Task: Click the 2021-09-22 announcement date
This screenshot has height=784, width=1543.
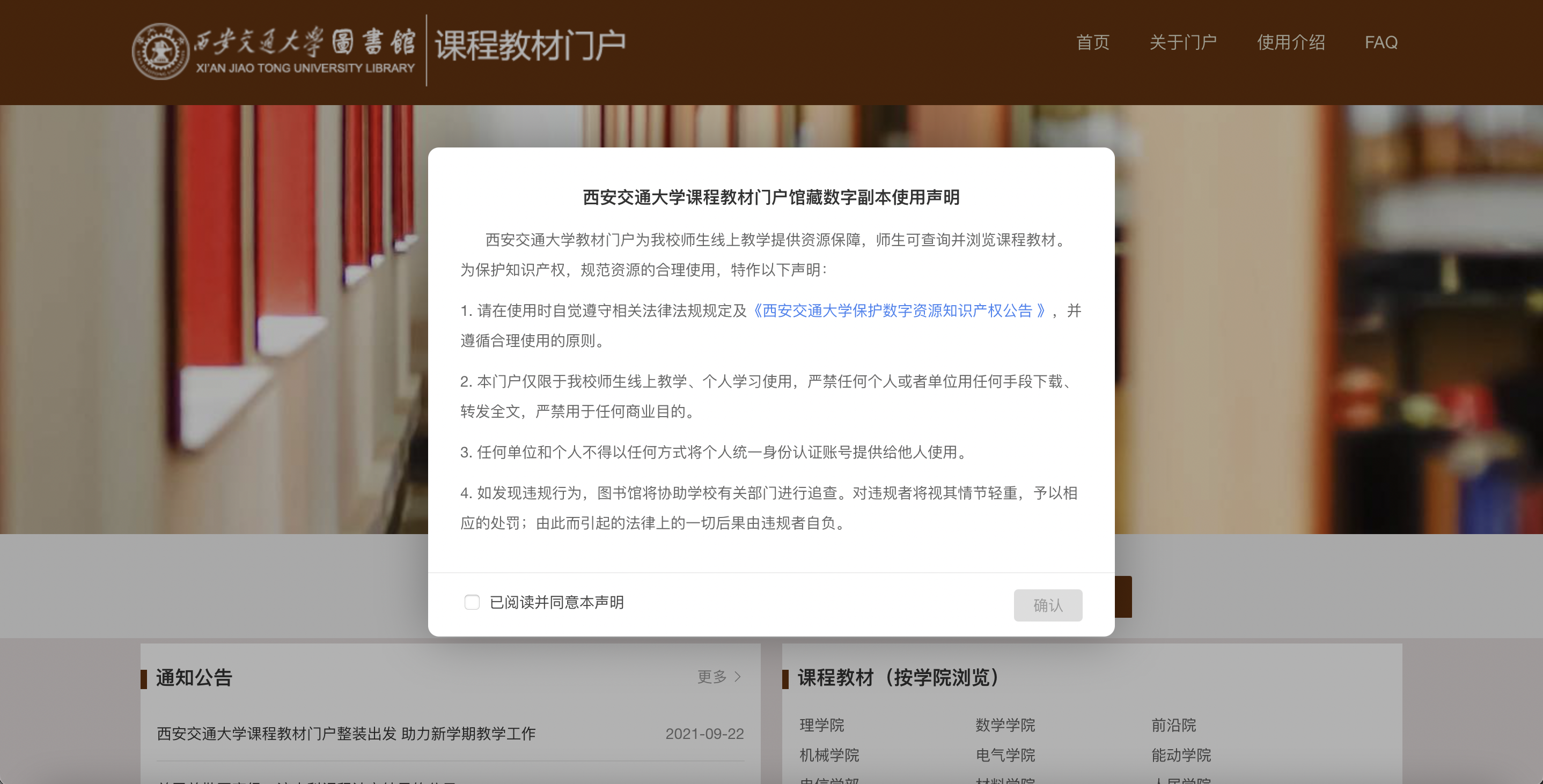Action: (704, 734)
